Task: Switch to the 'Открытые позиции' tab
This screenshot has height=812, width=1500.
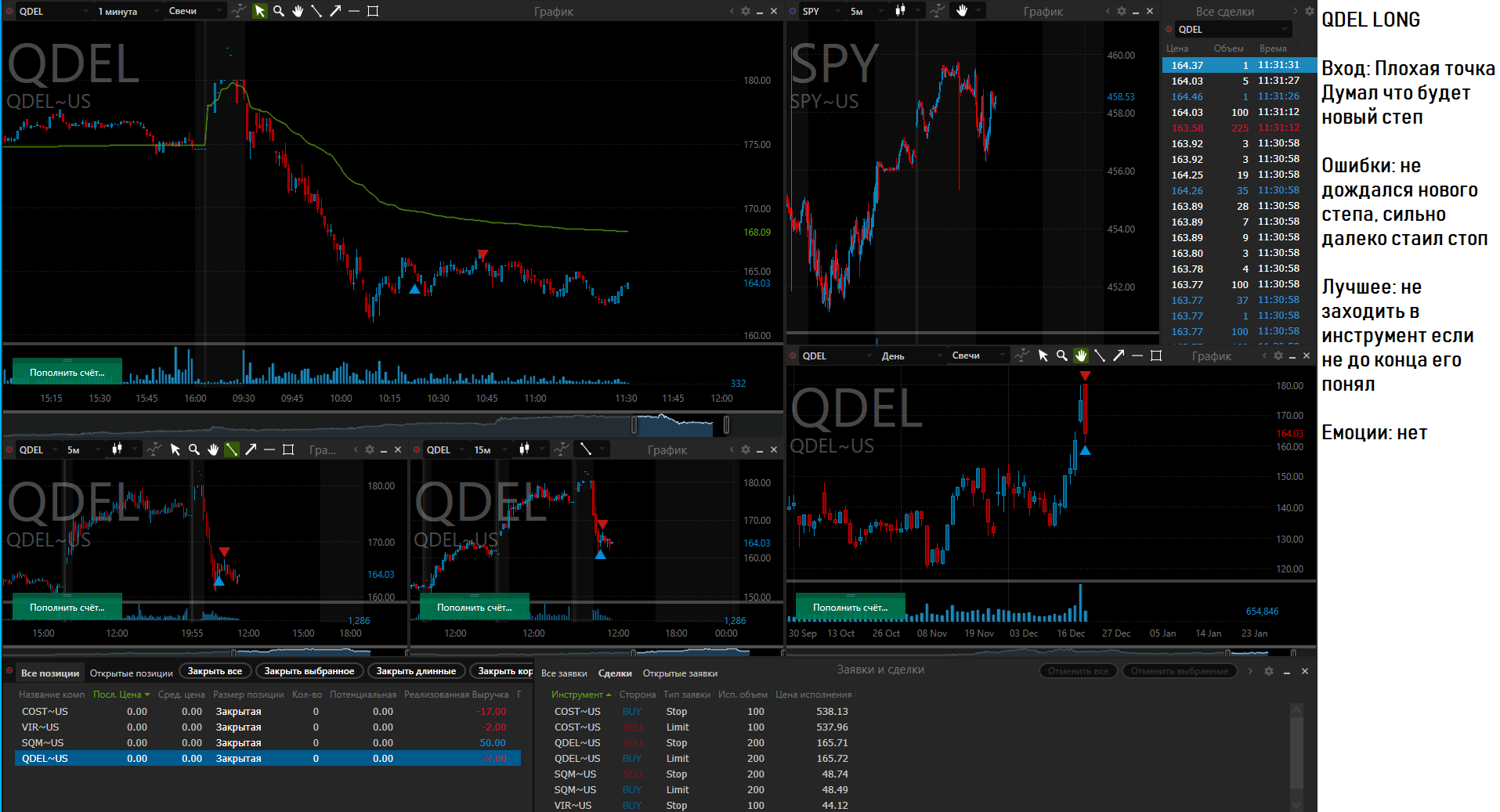Action: pyautogui.click(x=131, y=673)
